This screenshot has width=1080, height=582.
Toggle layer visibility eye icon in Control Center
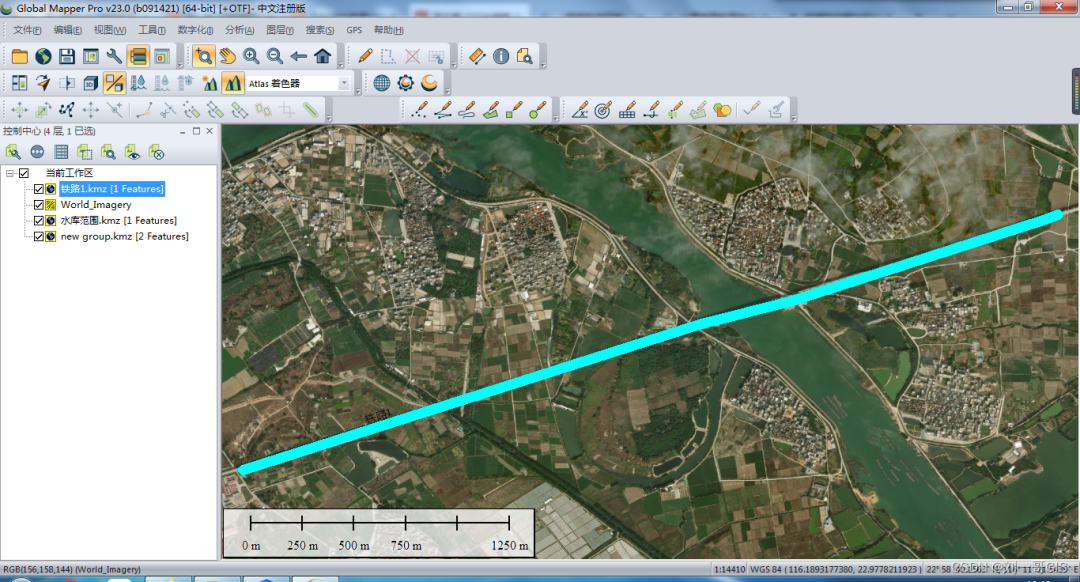[132, 152]
